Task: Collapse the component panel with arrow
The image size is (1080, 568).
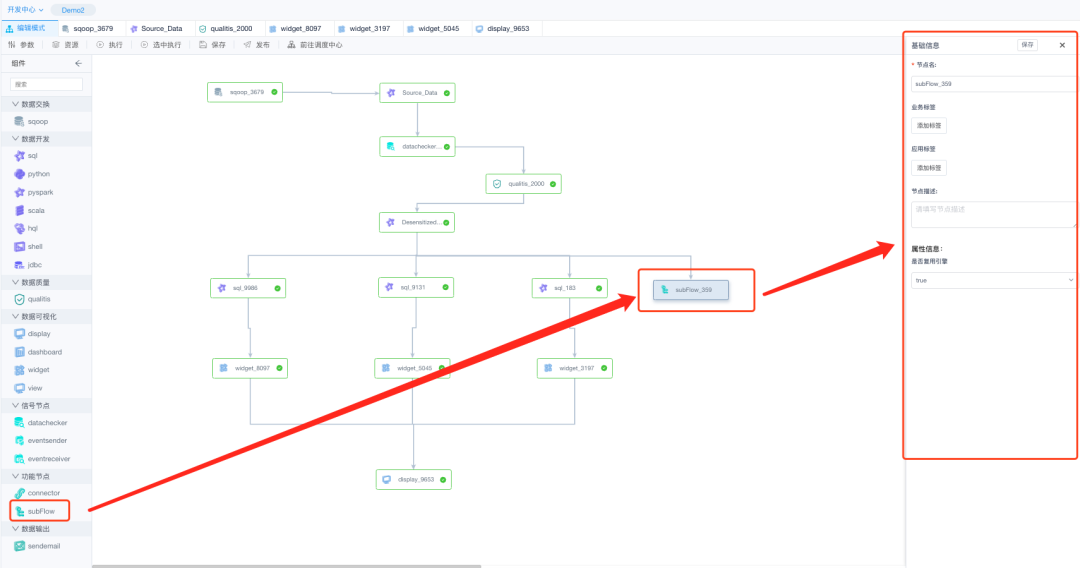Action: click(x=79, y=63)
